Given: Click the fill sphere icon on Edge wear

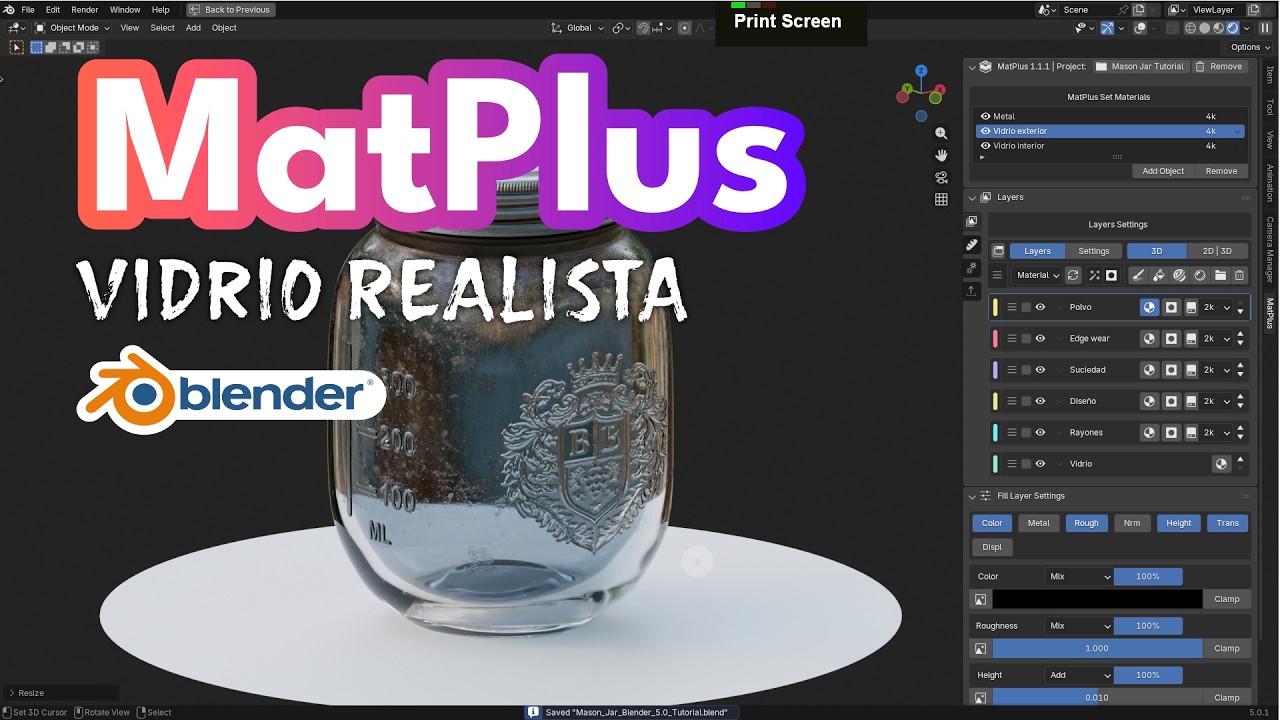Looking at the screenshot, I should click(x=1150, y=338).
